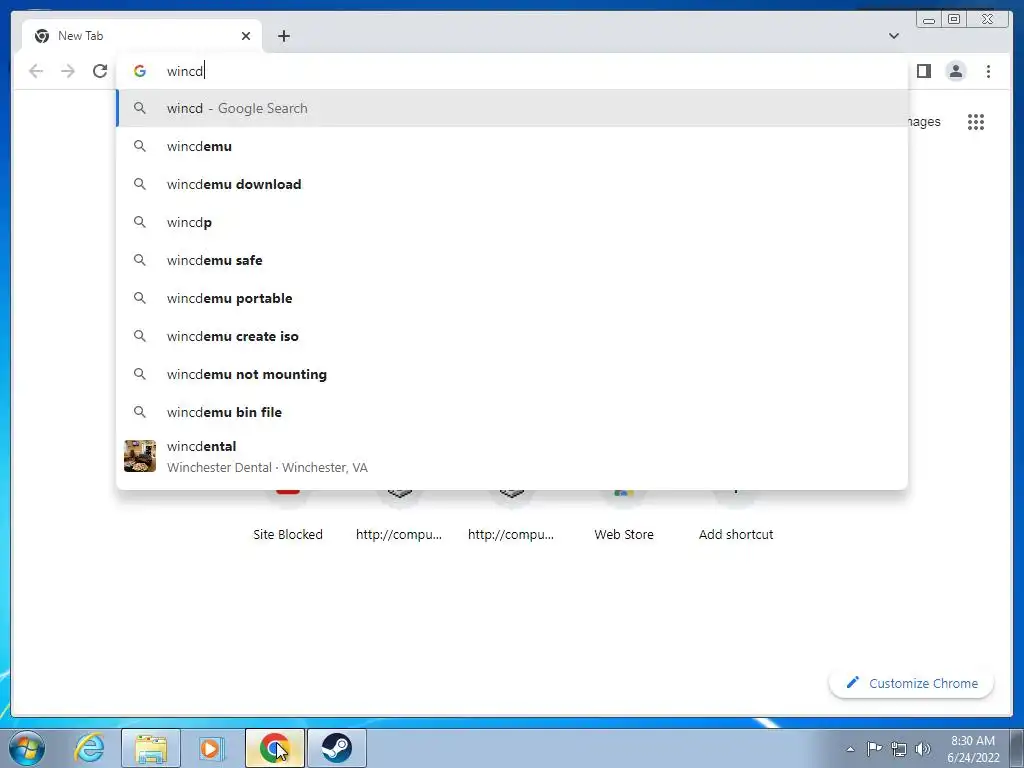This screenshot has width=1024, height=768.
Task: Close the New Tab tab
Action: (246, 36)
